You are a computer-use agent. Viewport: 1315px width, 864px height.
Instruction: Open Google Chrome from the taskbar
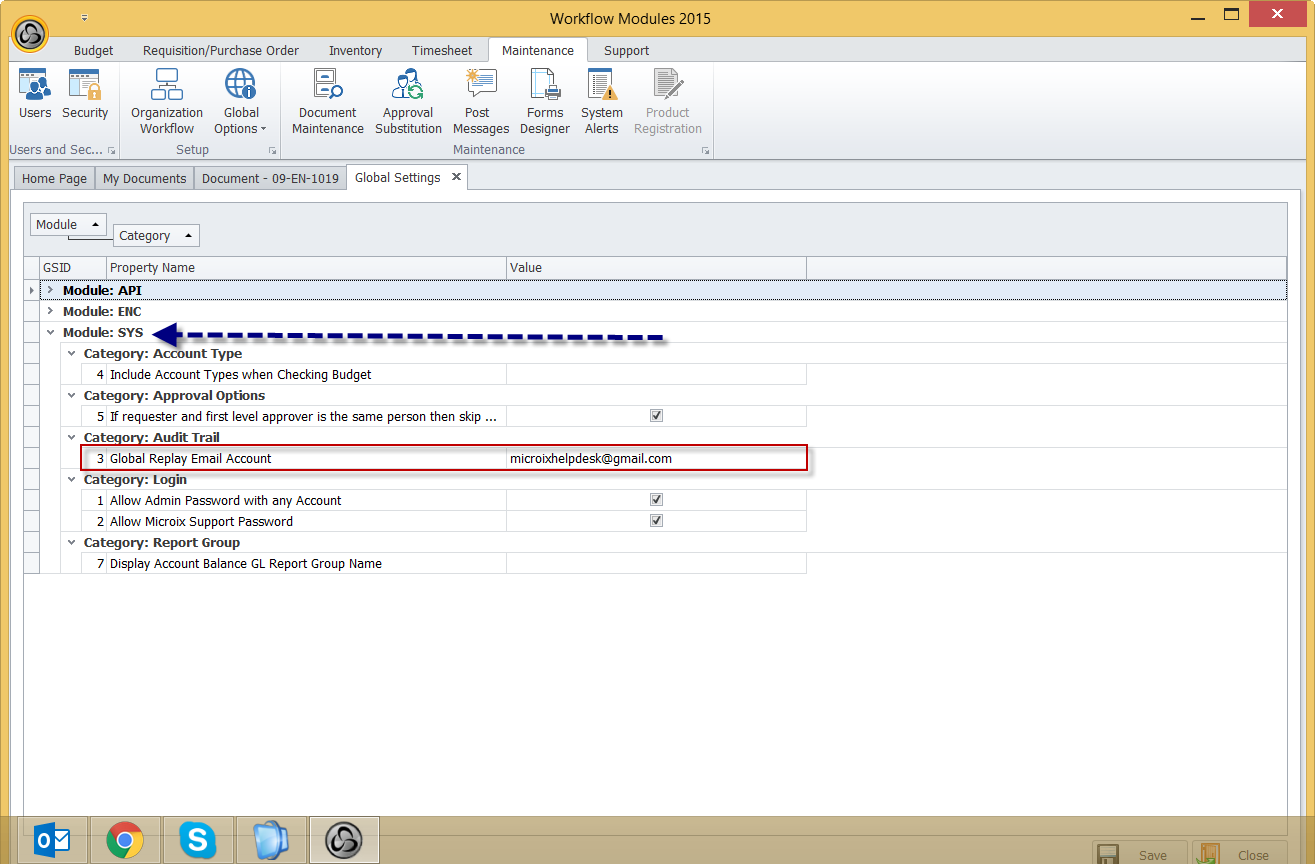[124, 840]
